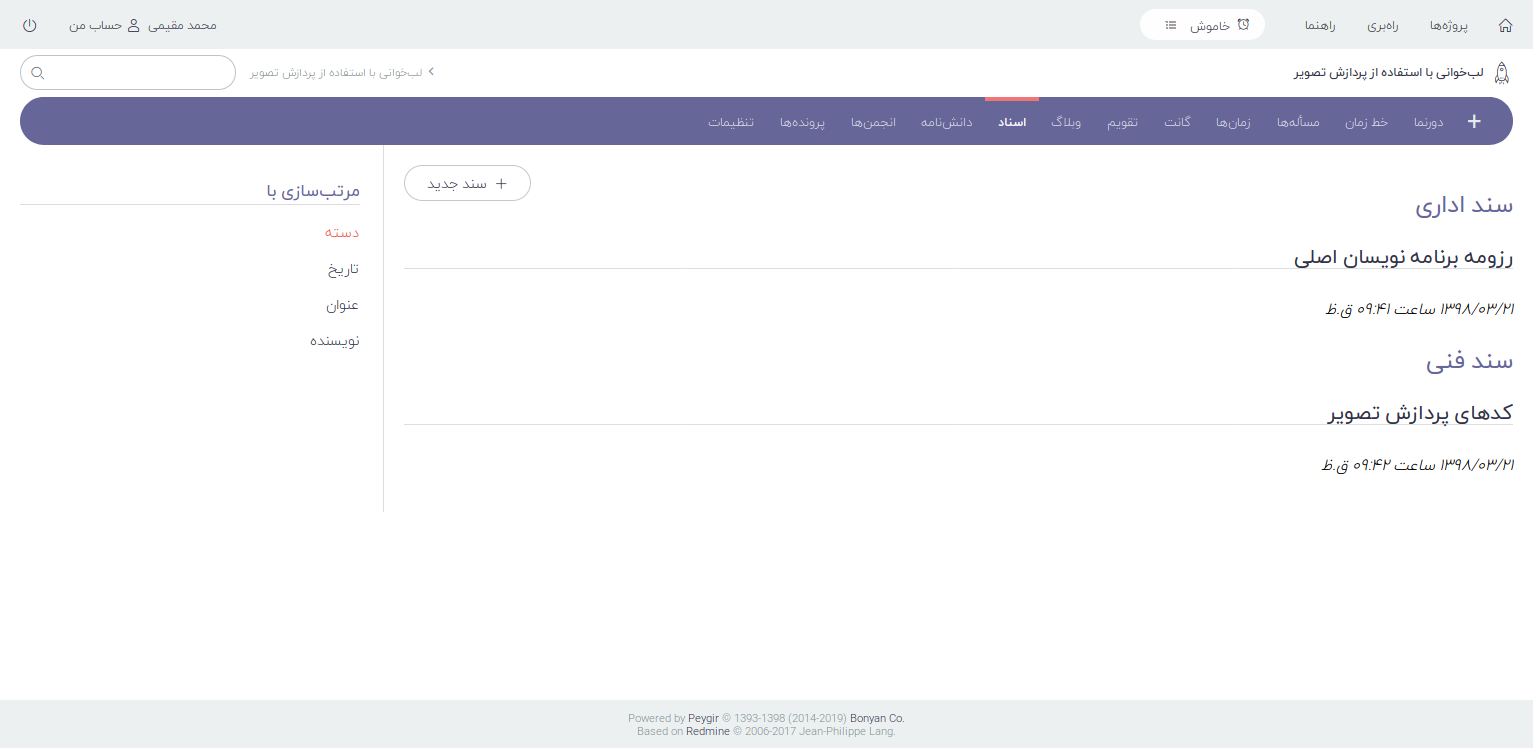Image resolution: width=1533 pixels, height=748 pixels.
Task: Open the پروژه‌ها top menu
Action: [x=1448, y=25]
